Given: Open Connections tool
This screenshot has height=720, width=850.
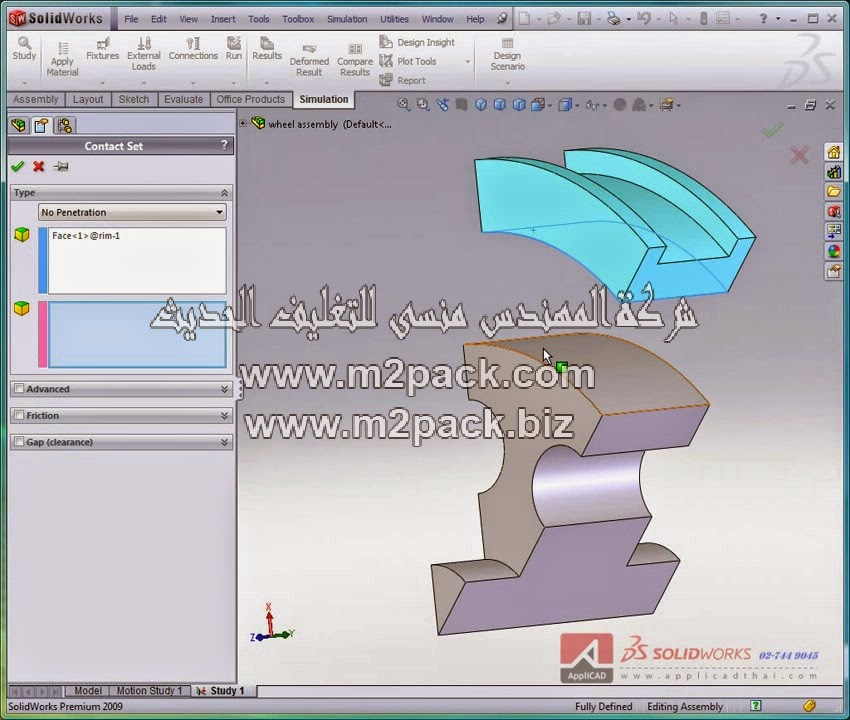Looking at the screenshot, I should [193, 48].
